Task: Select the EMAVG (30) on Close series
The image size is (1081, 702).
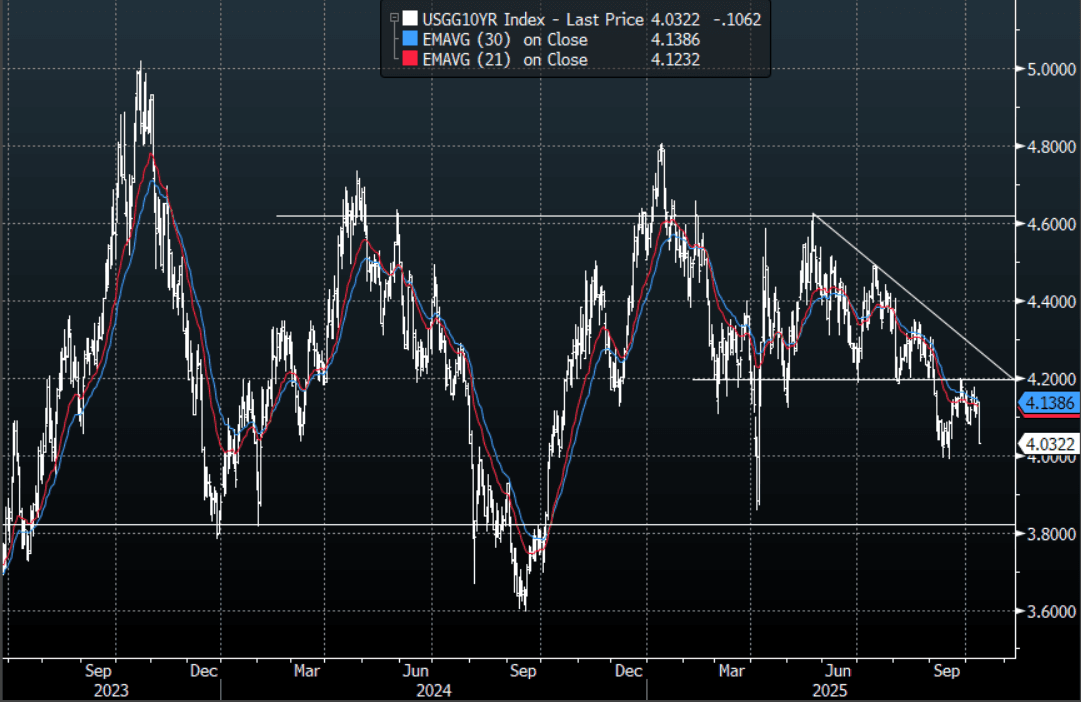Action: tap(506, 40)
